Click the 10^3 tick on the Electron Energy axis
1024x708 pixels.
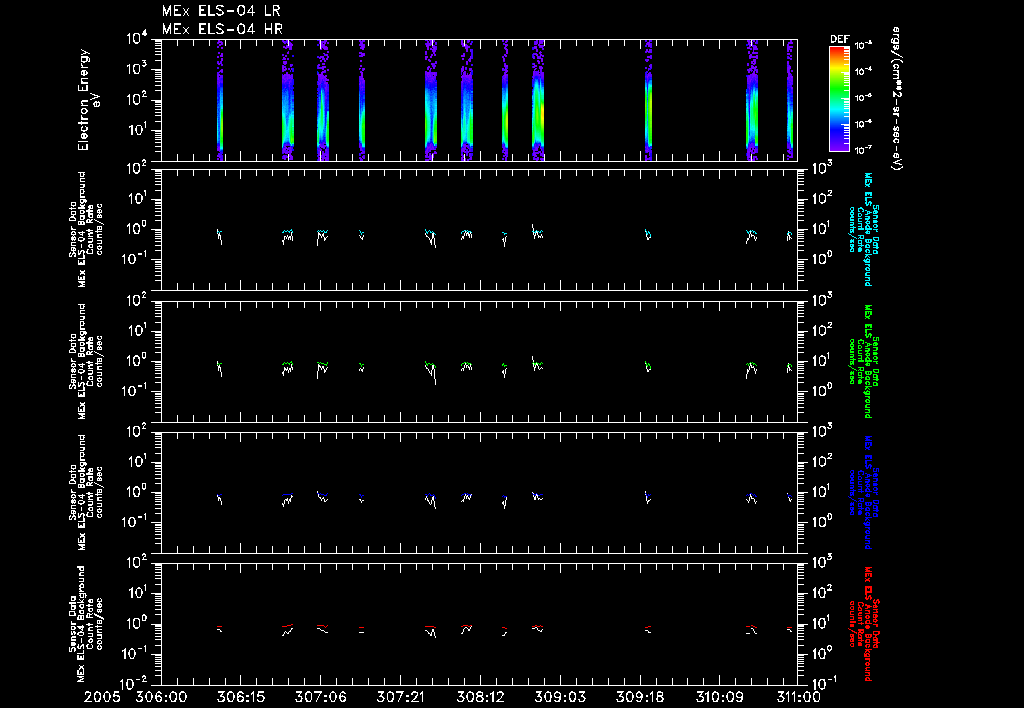coord(137,71)
